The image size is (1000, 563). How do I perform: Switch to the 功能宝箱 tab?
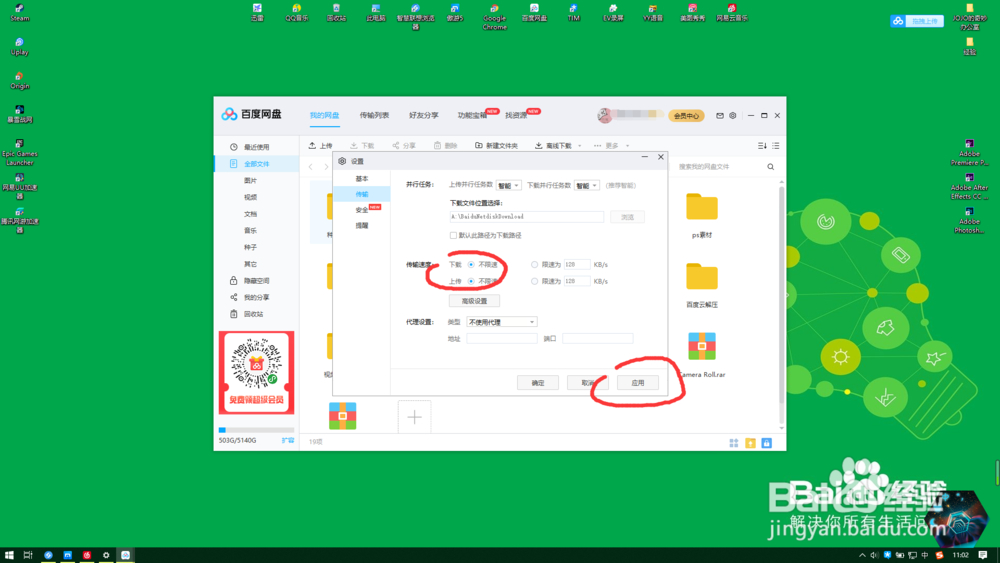tap(472, 115)
